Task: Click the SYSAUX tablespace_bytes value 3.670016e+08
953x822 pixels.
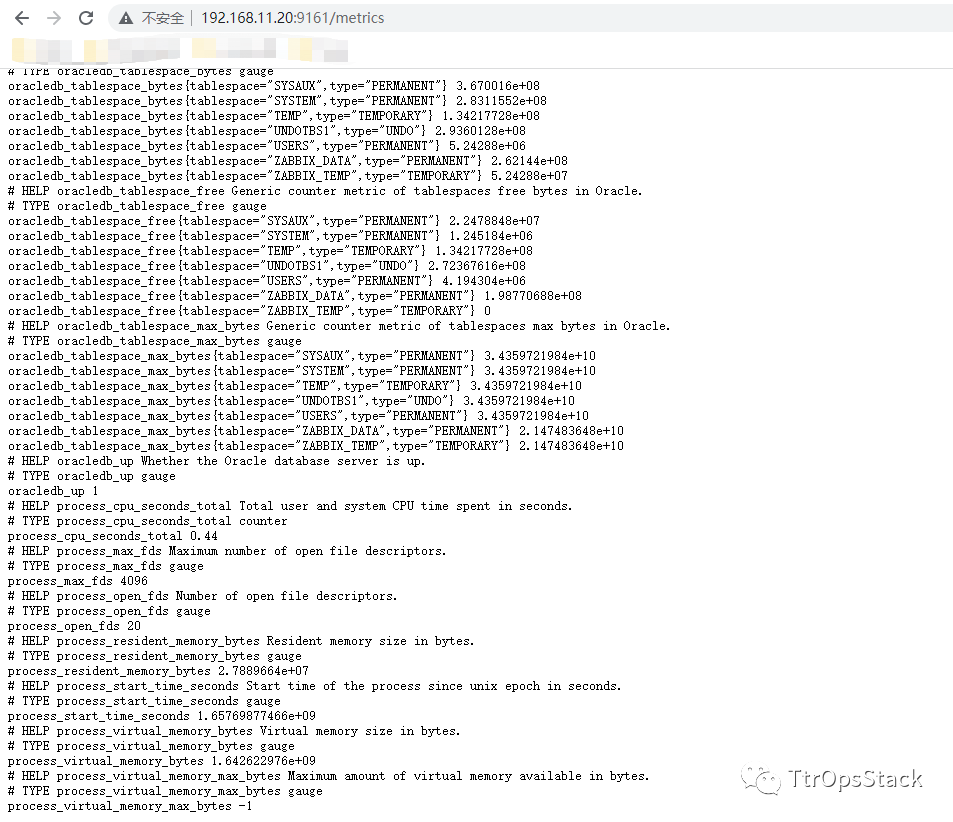Action: point(498,86)
